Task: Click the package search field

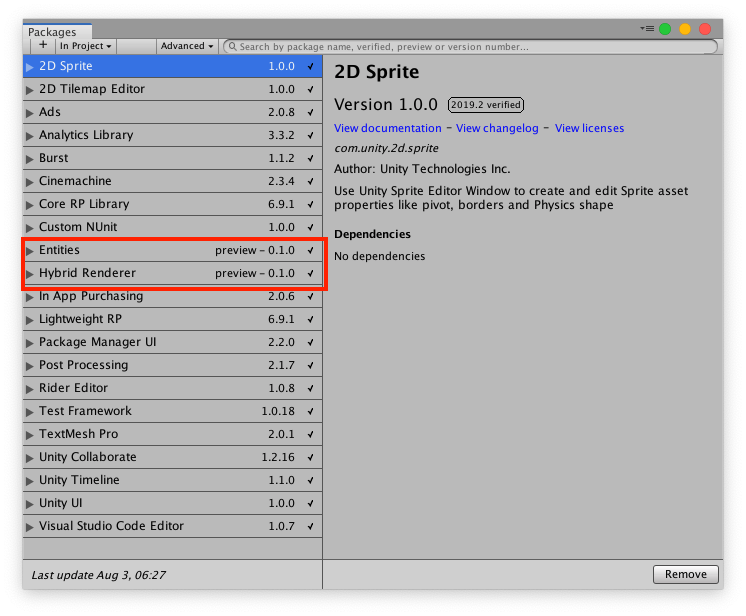Action: click(x=471, y=46)
